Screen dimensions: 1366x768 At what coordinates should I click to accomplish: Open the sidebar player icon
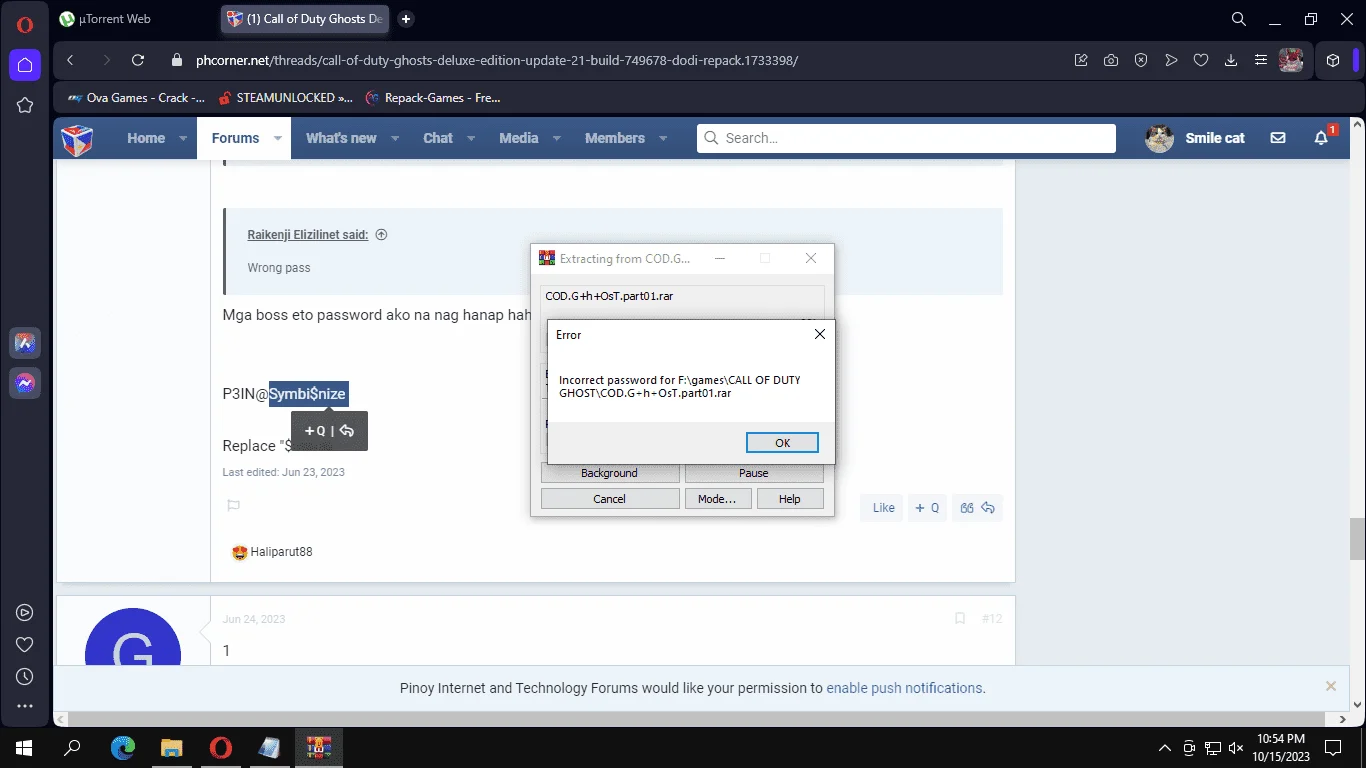[25, 613]
